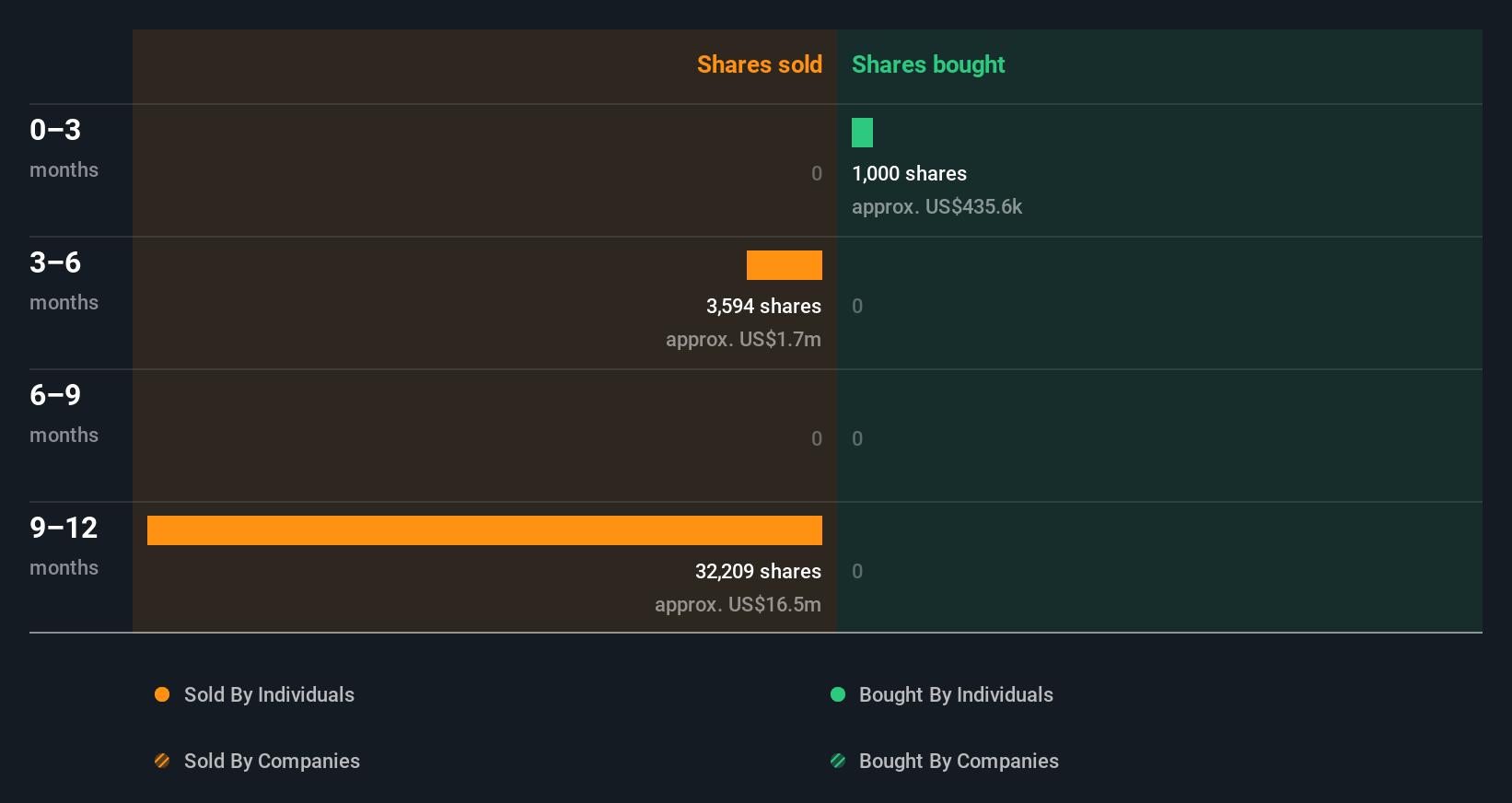Image resolution: width=1512 pixels, height=803 pixels.
Task: Toggle the Sold By Companies legend label
Action: pyautogui.click(x=272, y=762)
